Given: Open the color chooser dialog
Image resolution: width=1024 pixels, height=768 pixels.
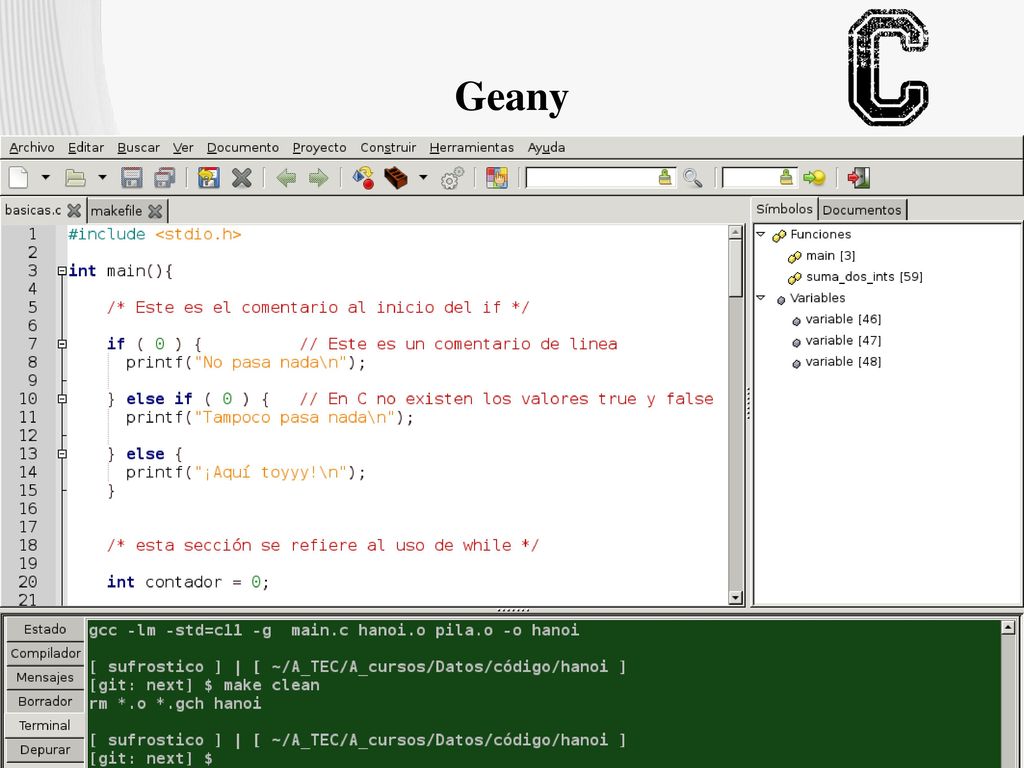Looking at the screenshot, I should click(x=497, y=177).
